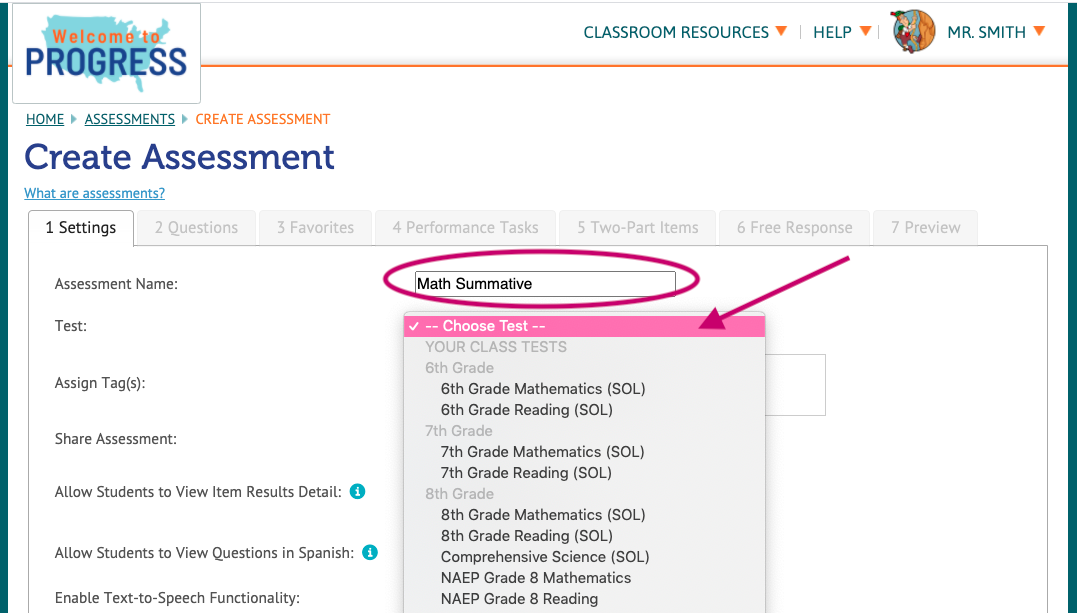Choose 6th Grade Mathematics (SOL) test
The height and width of the screenshot is (613, 1077).
(543, 389)
